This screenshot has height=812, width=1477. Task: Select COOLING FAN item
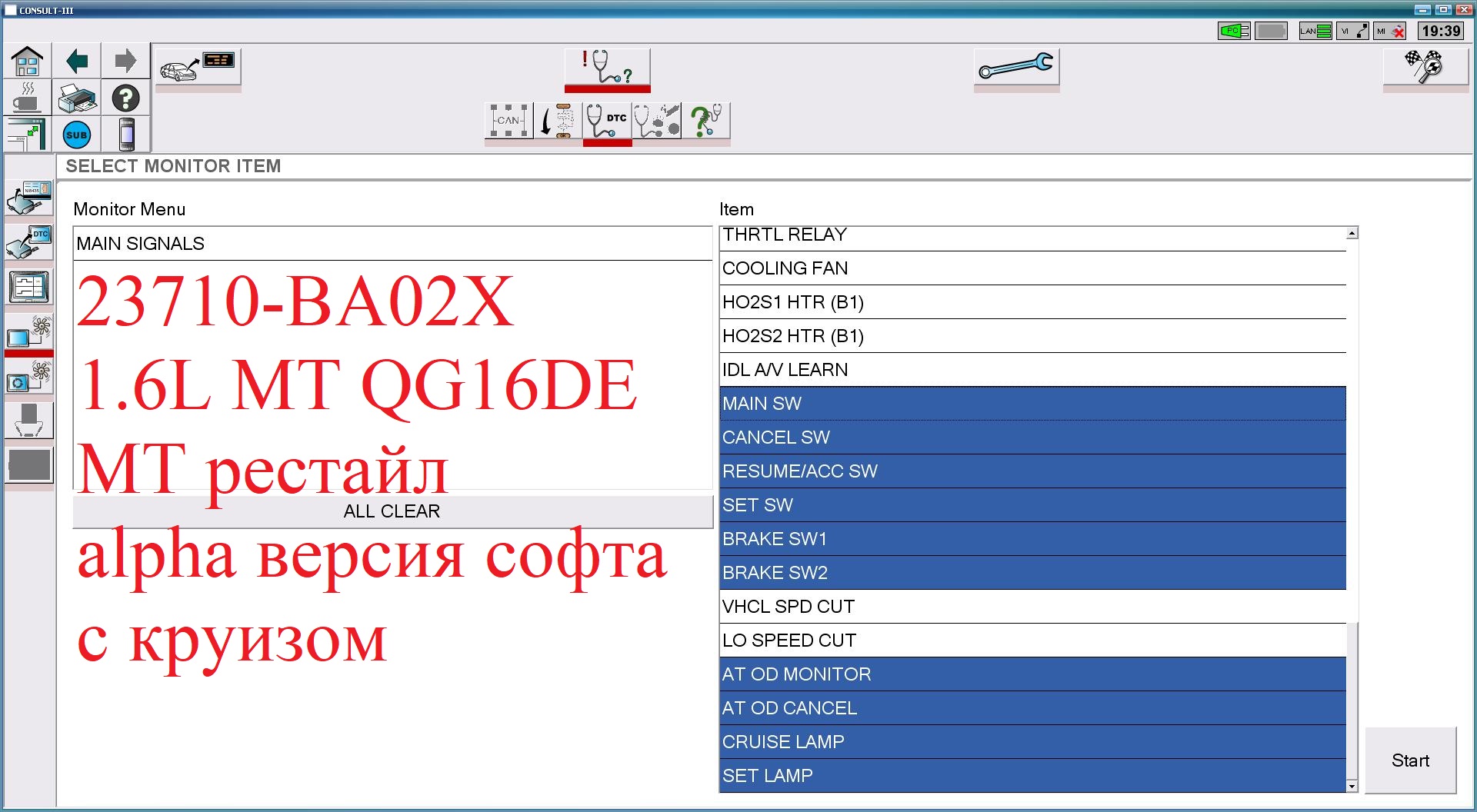pyautogui.click(x=1032, y=268)
